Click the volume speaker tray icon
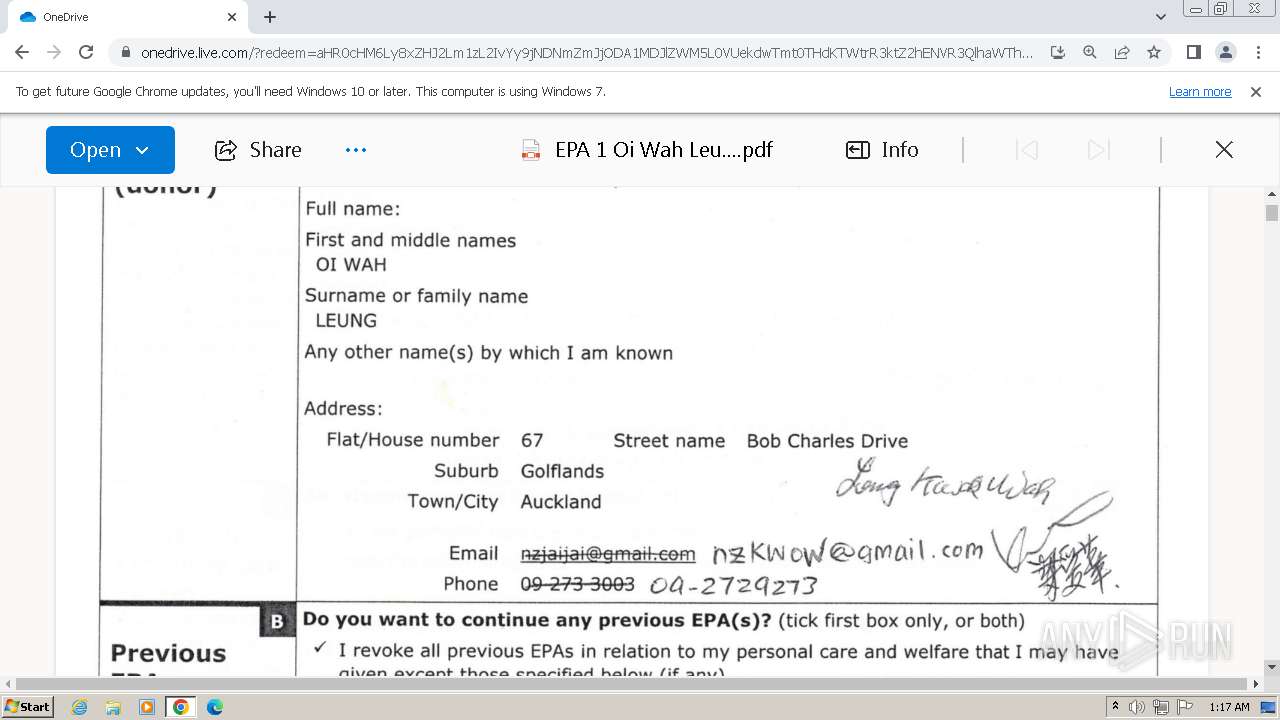Viewport: 1280px width, 720px height. point(1137,707)
